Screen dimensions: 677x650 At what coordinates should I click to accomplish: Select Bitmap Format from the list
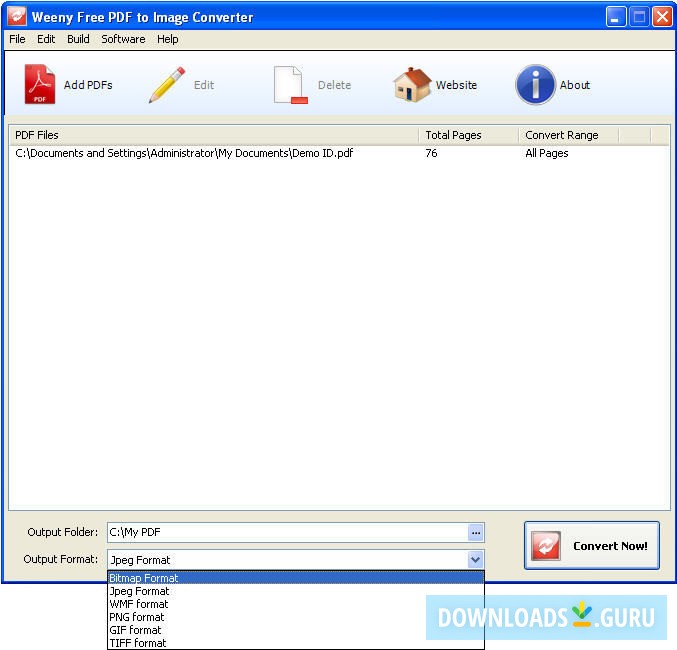pyautogui.click(x=296, y=577)
